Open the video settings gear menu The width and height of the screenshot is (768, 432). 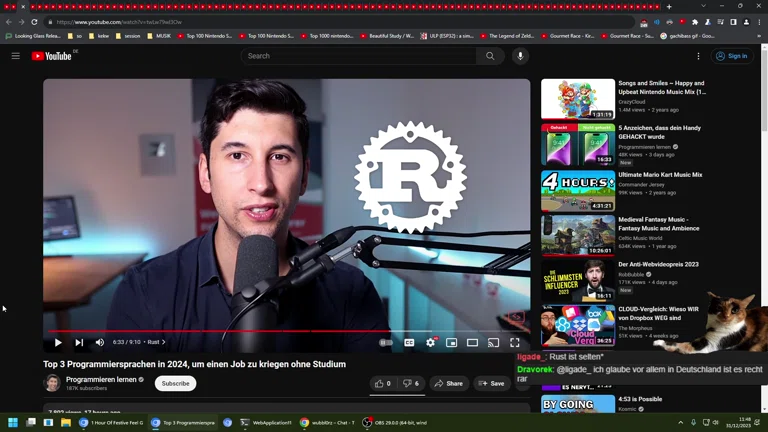431,342
